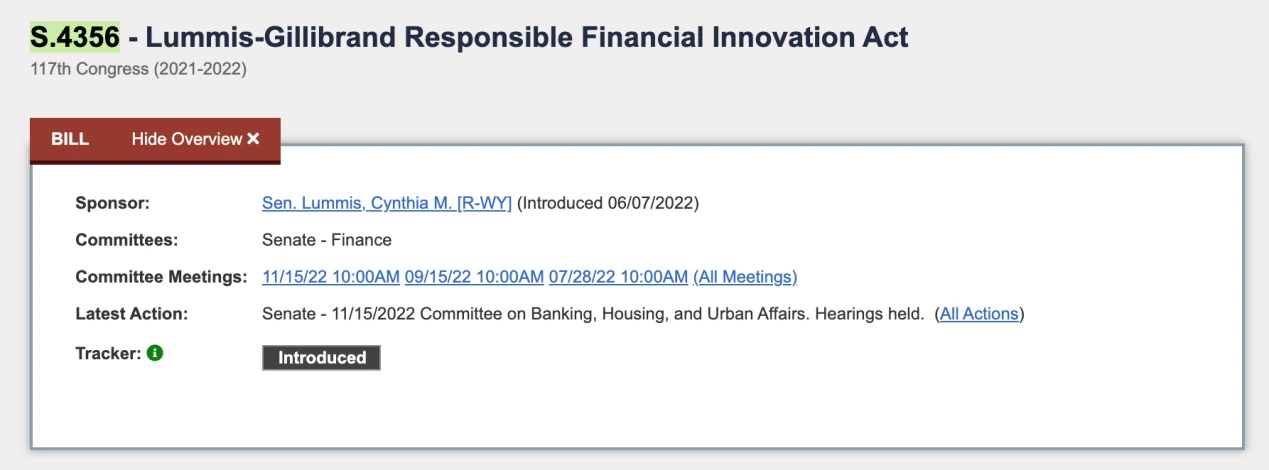Click the Tracker field label

(107, 353)
